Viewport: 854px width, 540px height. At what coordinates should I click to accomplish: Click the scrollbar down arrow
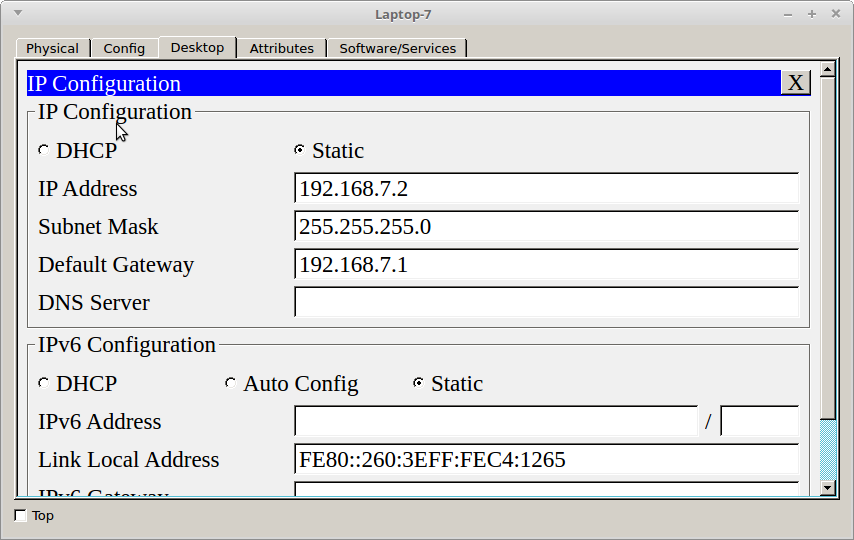tap(828, 488)
